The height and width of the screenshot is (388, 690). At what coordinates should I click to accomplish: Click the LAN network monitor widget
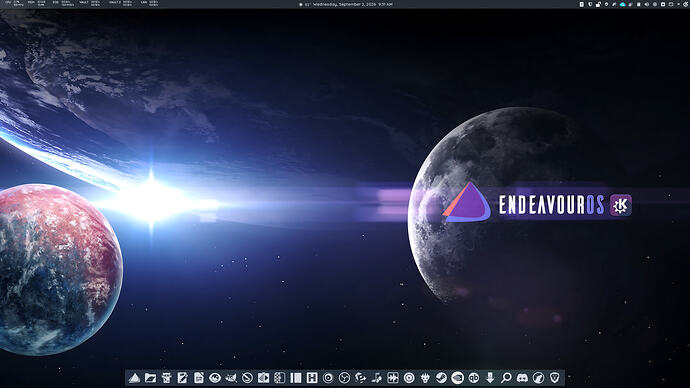150,3
